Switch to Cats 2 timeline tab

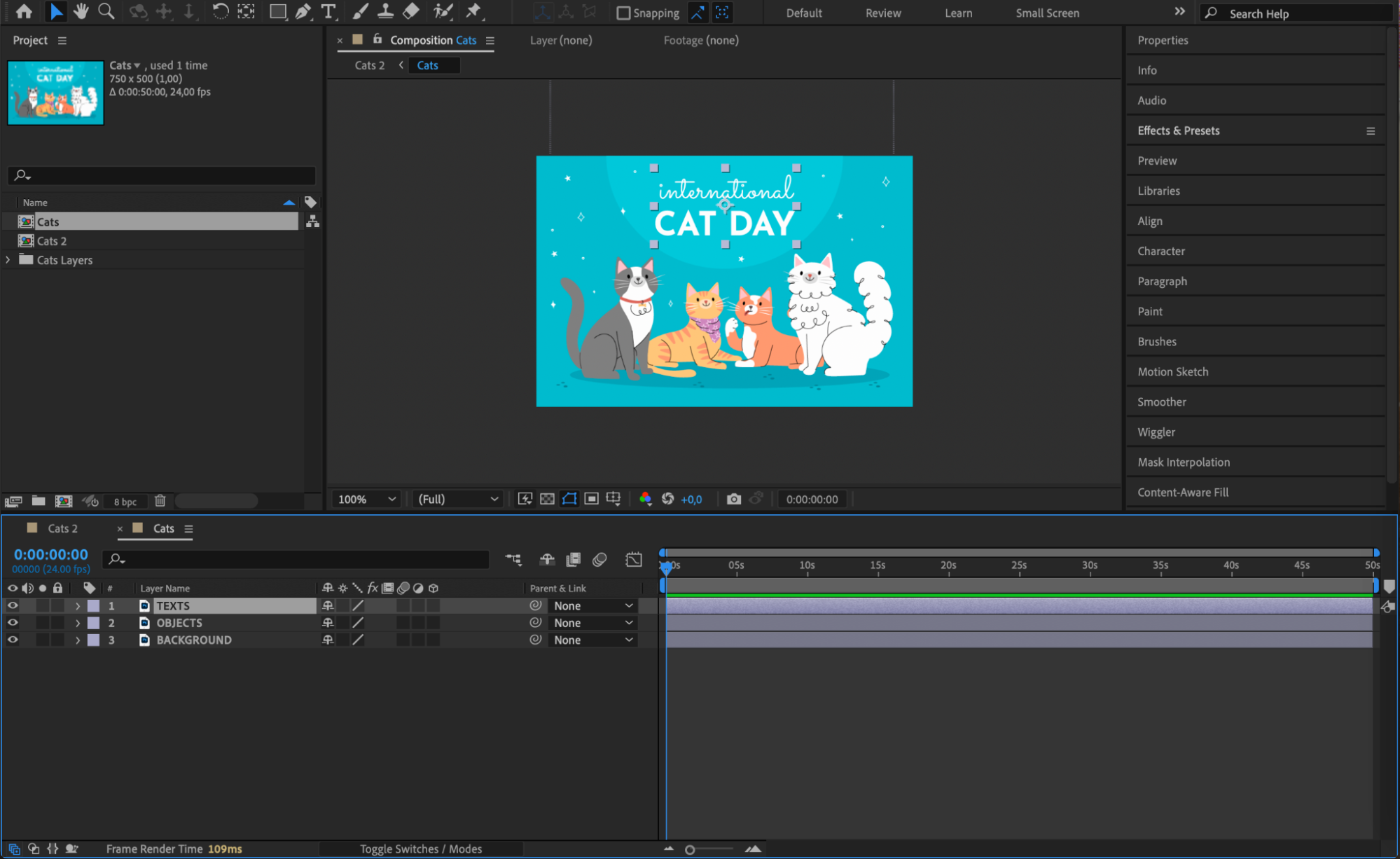point(62,528)
